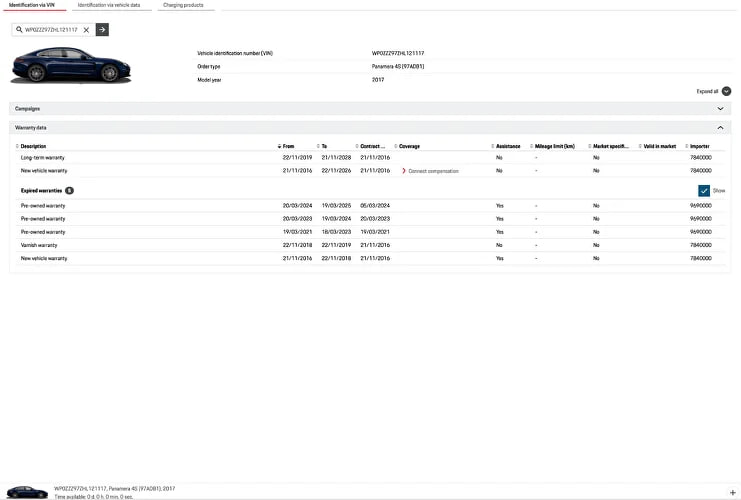The image size is (741, 500).
Task: Click the 22/11/2026 To date cell
Action: [x=336, y=171]
